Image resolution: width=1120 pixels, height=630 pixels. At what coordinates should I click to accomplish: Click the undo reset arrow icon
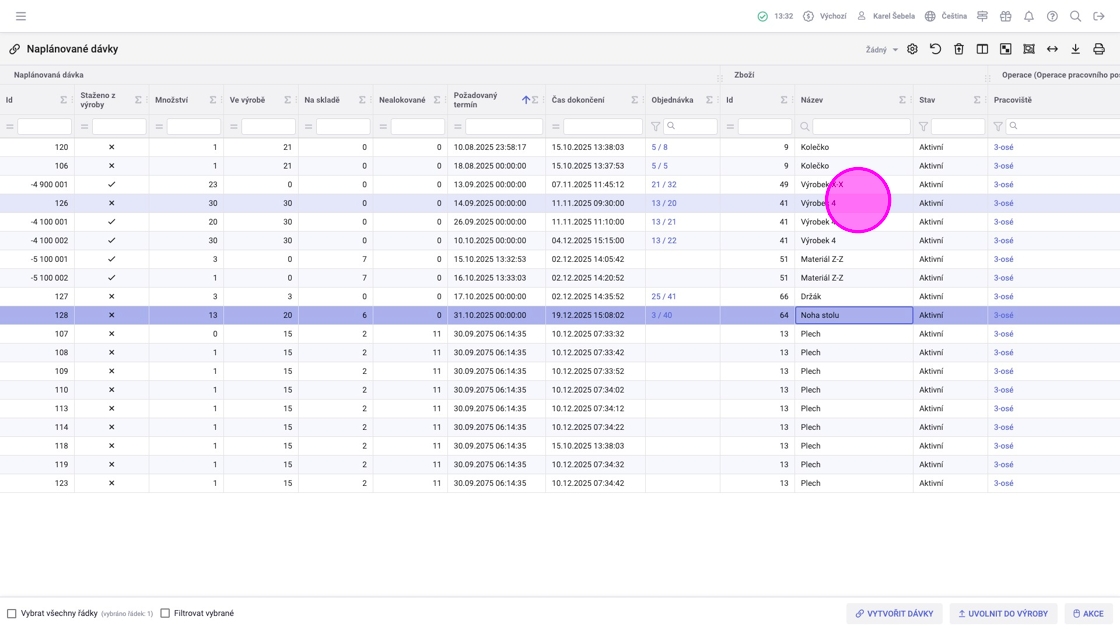coord(935,49)
